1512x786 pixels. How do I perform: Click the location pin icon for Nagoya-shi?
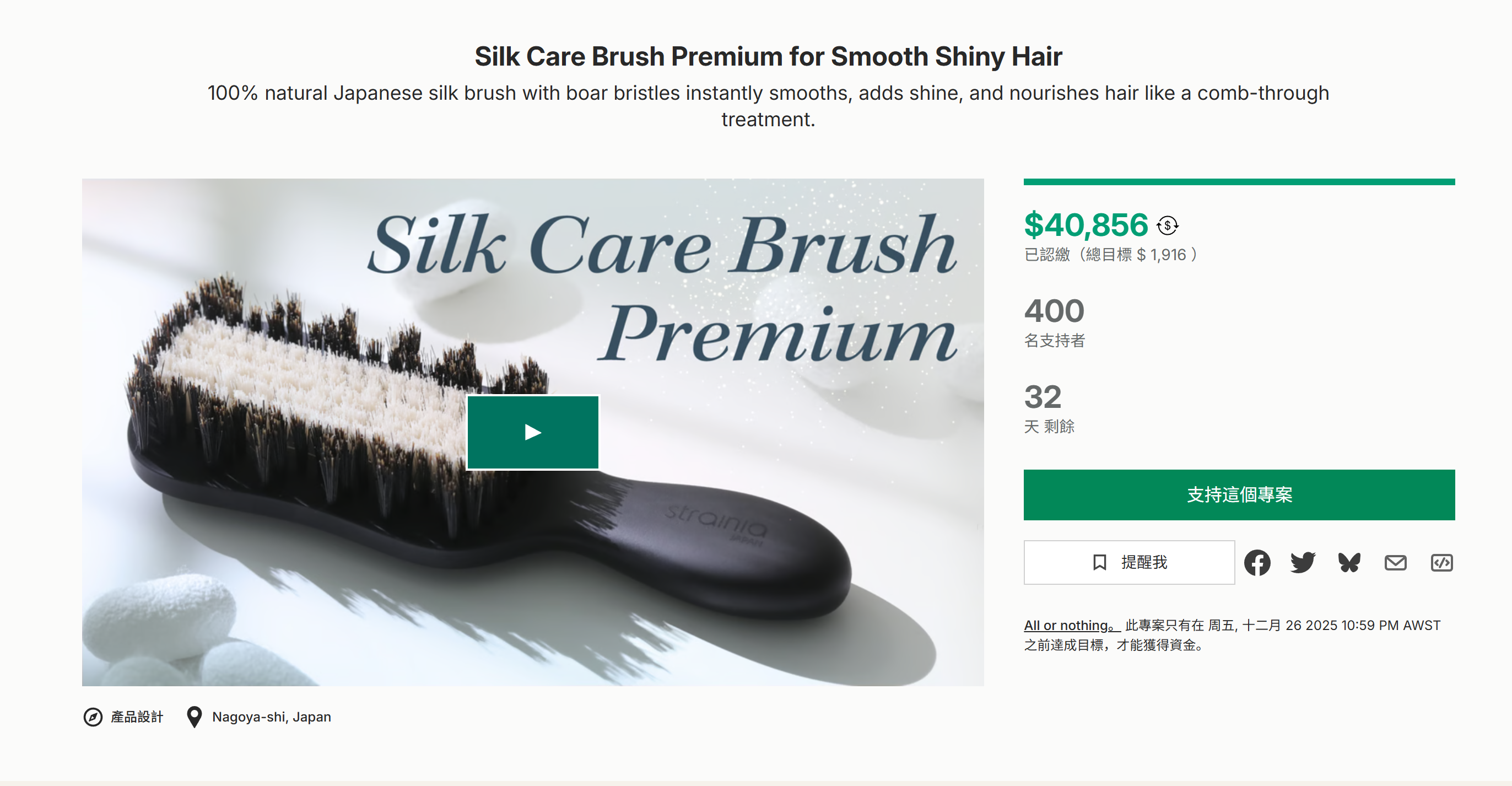(x=195, y=716)
